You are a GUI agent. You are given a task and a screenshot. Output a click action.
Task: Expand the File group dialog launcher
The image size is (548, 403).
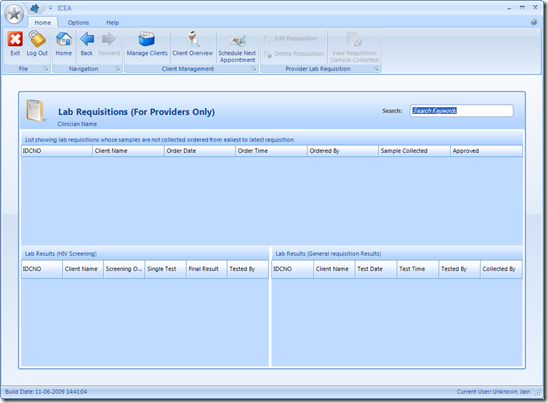pos(46,69)
